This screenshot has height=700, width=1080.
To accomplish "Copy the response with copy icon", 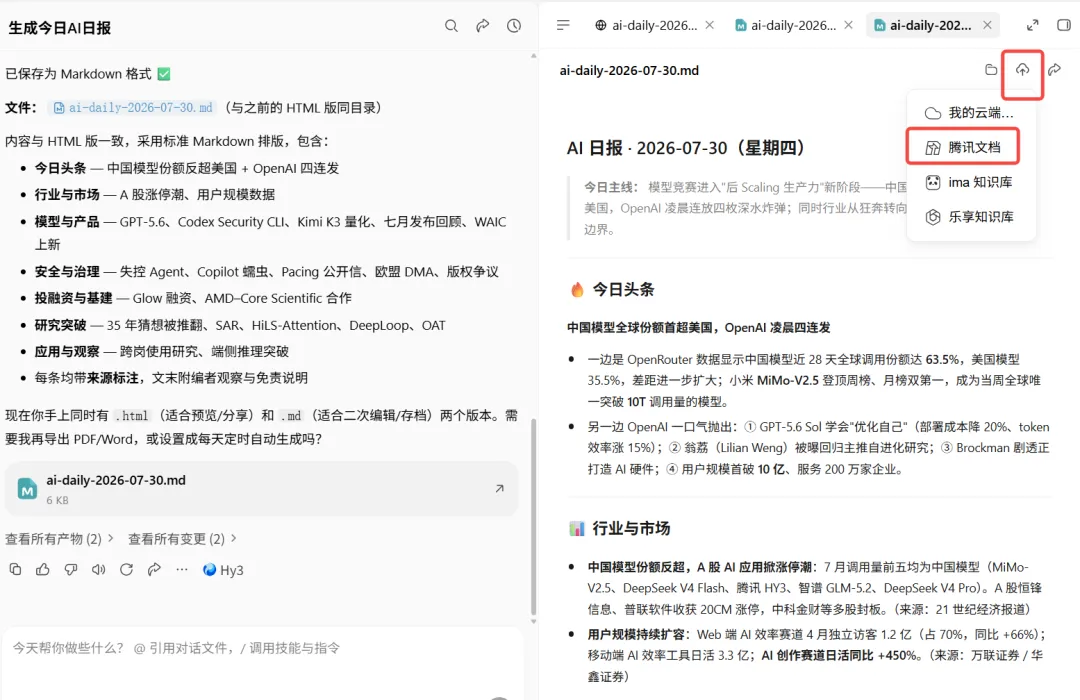I will point(15,569).
